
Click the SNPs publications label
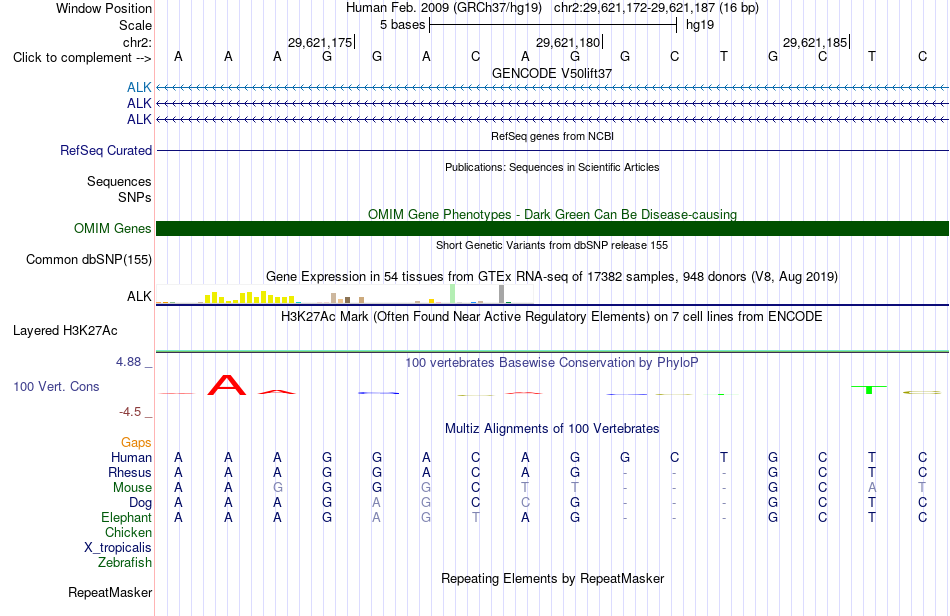[x=135, y=197]
